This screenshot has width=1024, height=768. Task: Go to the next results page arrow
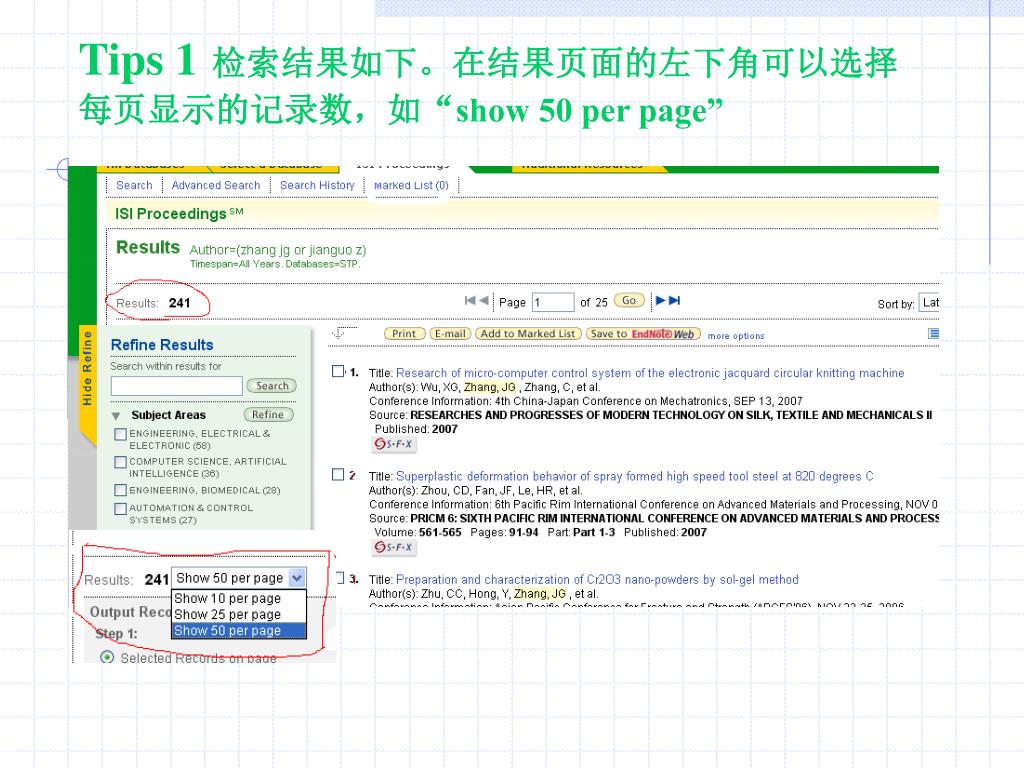(x=660, y=300)
